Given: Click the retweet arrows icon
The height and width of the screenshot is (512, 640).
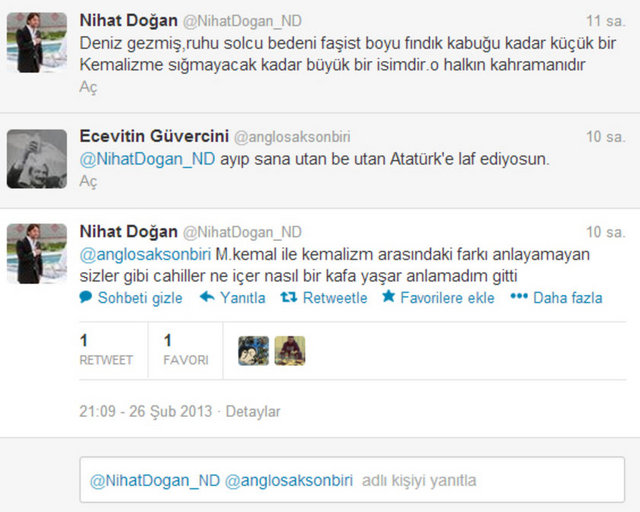Looking at the screenshot, I should tap(289, 297).
